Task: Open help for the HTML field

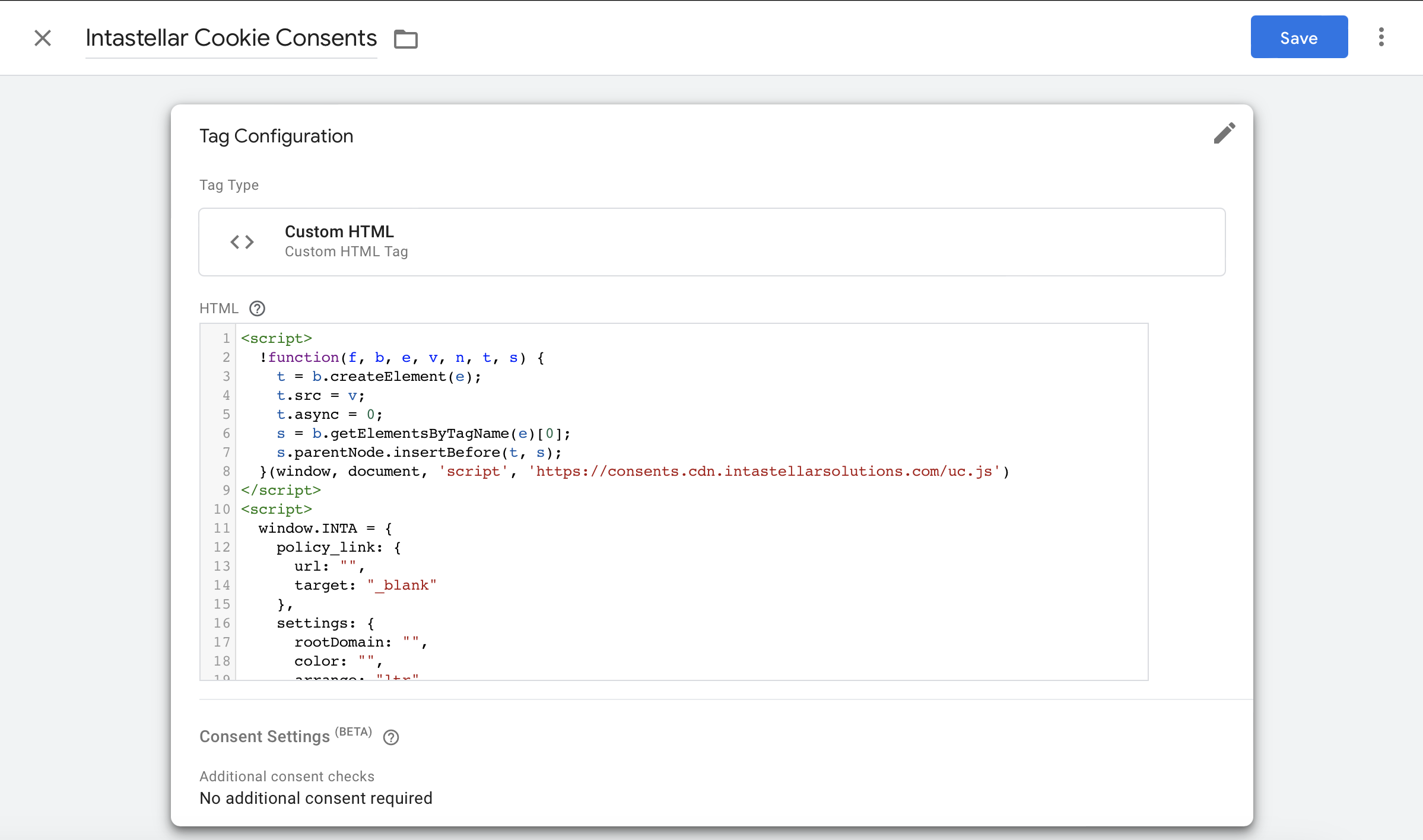Action: [257, 308]
